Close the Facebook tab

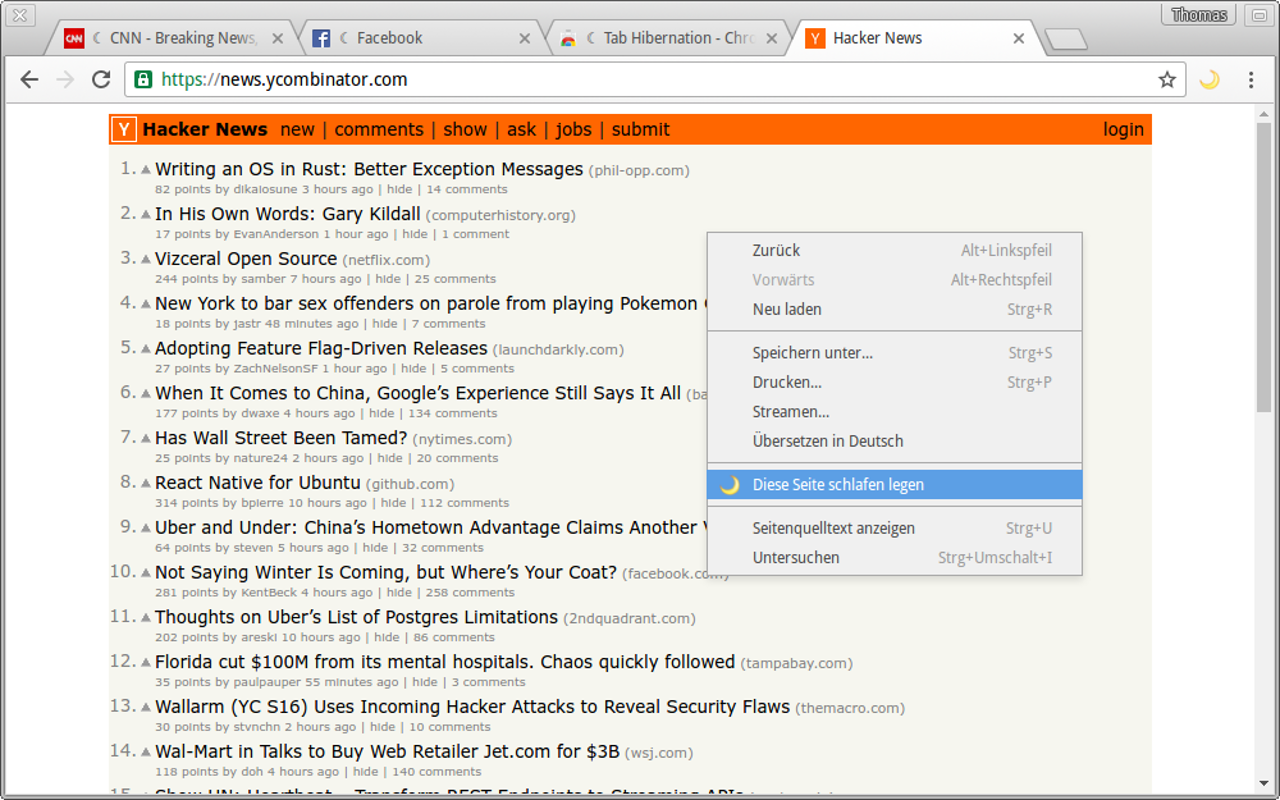coord(525,38)
